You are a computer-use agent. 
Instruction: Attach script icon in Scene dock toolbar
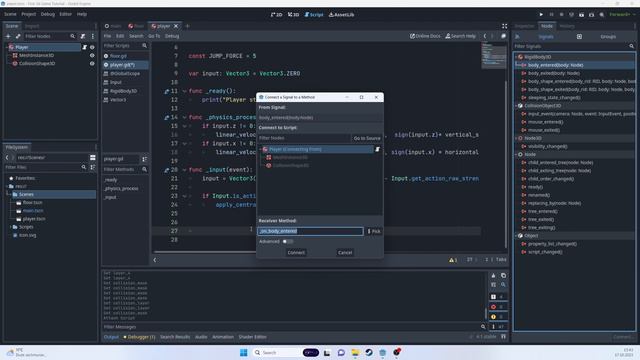click(x=83, y=36)
